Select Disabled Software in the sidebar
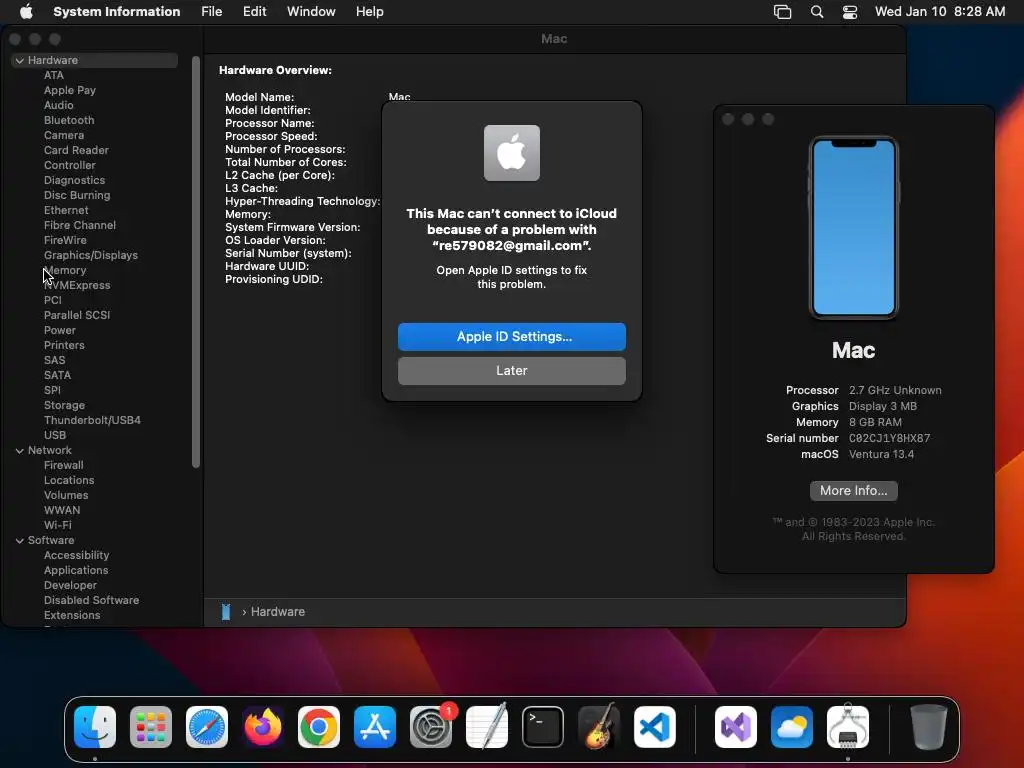 91,601
